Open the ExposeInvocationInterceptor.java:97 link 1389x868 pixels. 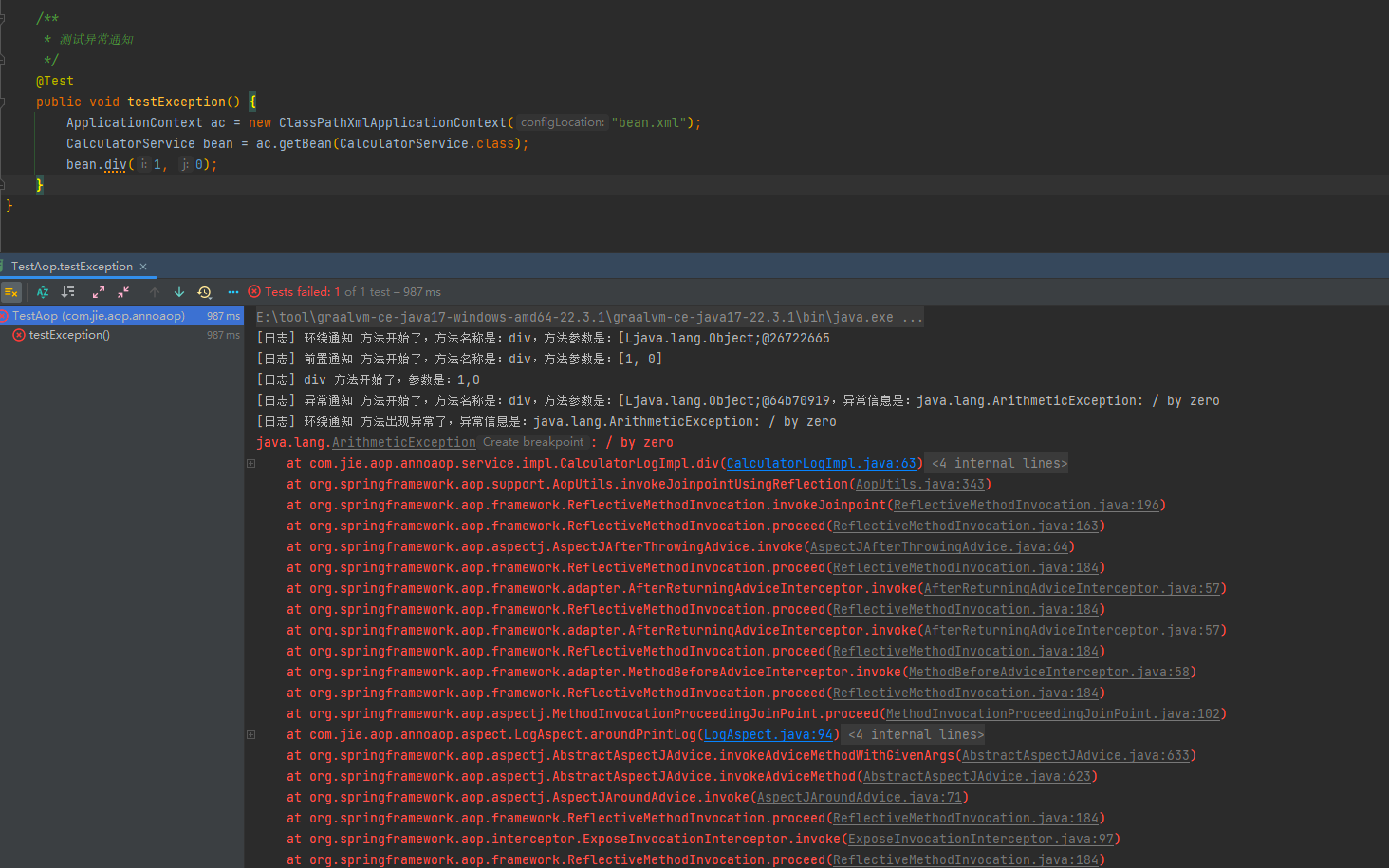981,840
